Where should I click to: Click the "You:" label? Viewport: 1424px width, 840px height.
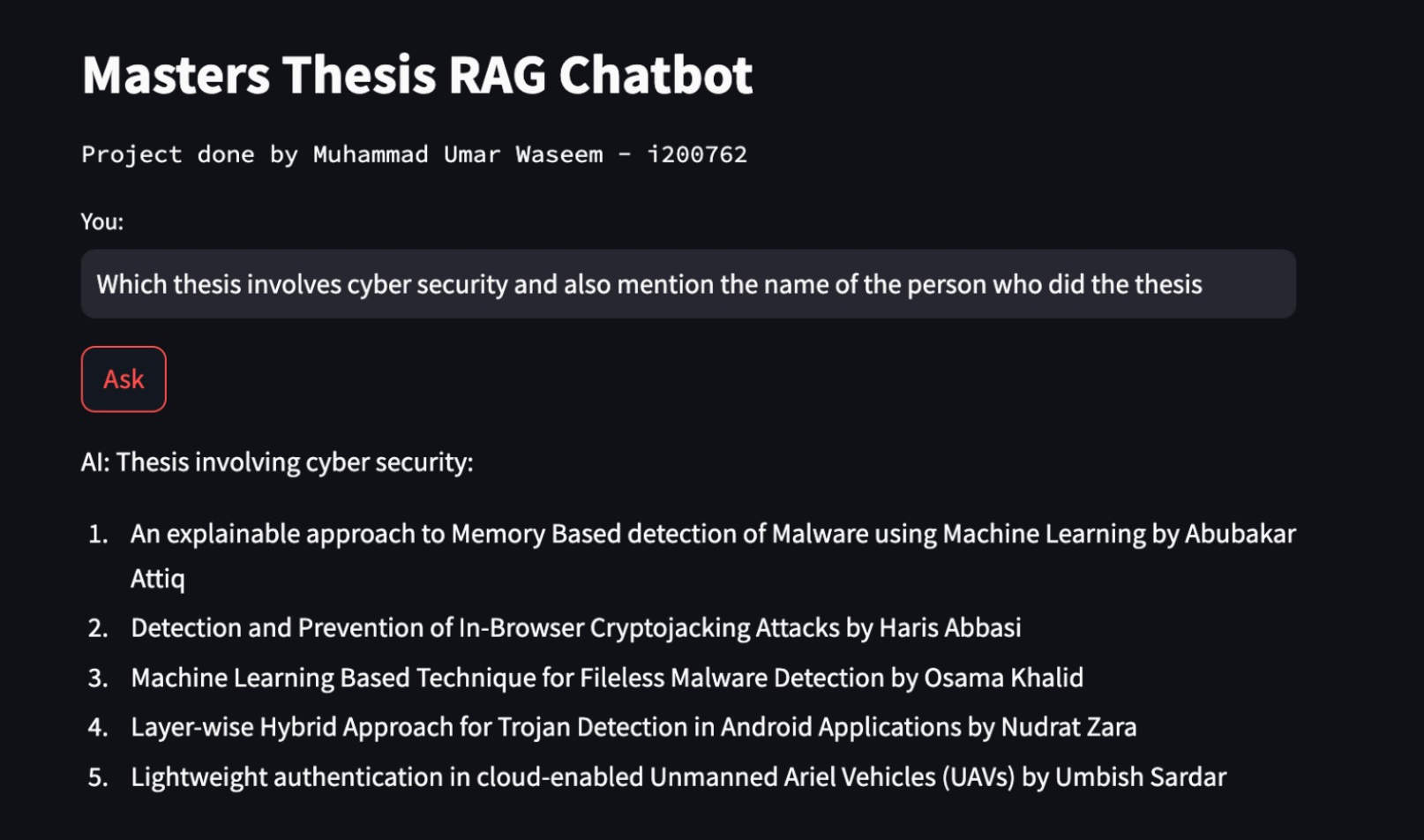tap(102, 221)
